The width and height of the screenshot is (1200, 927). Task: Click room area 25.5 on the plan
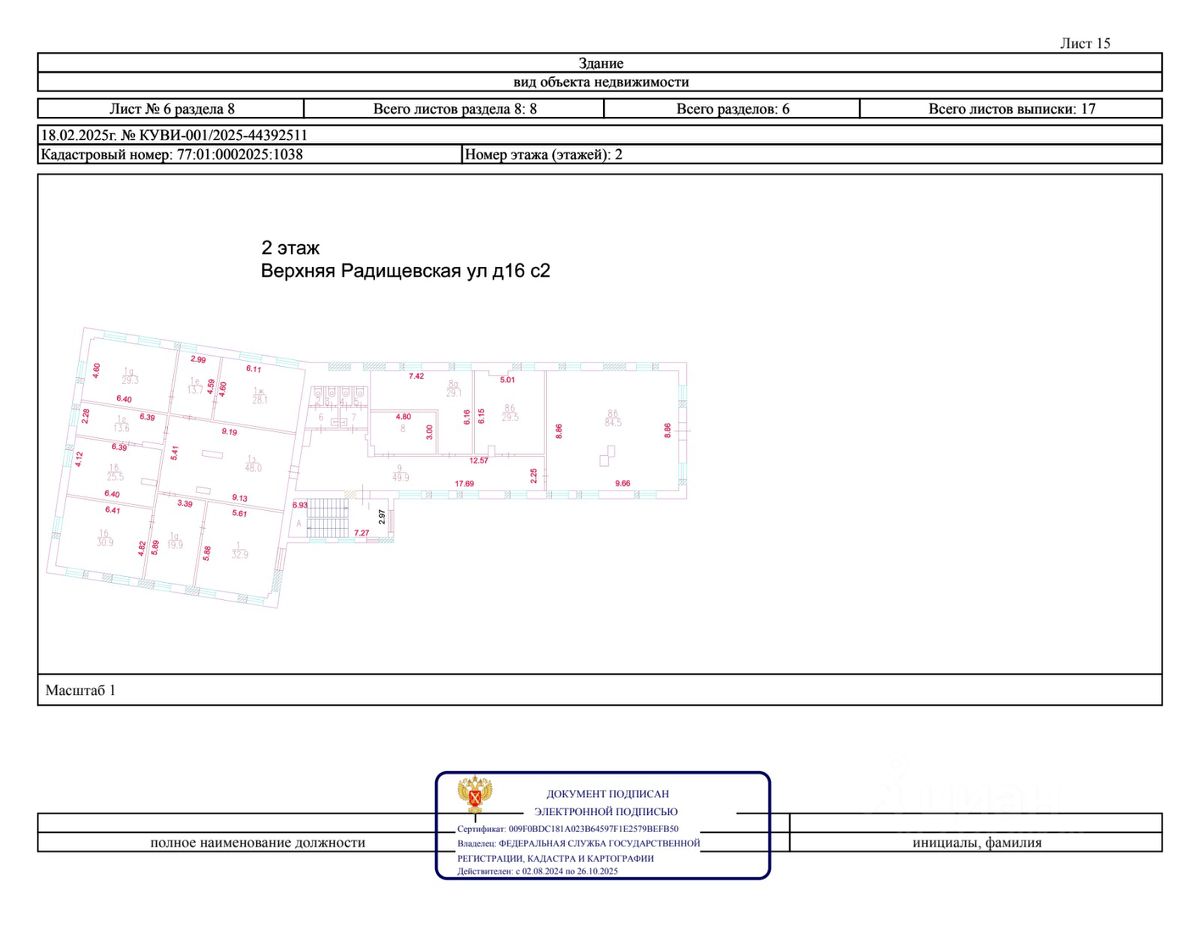pos(116,477)
